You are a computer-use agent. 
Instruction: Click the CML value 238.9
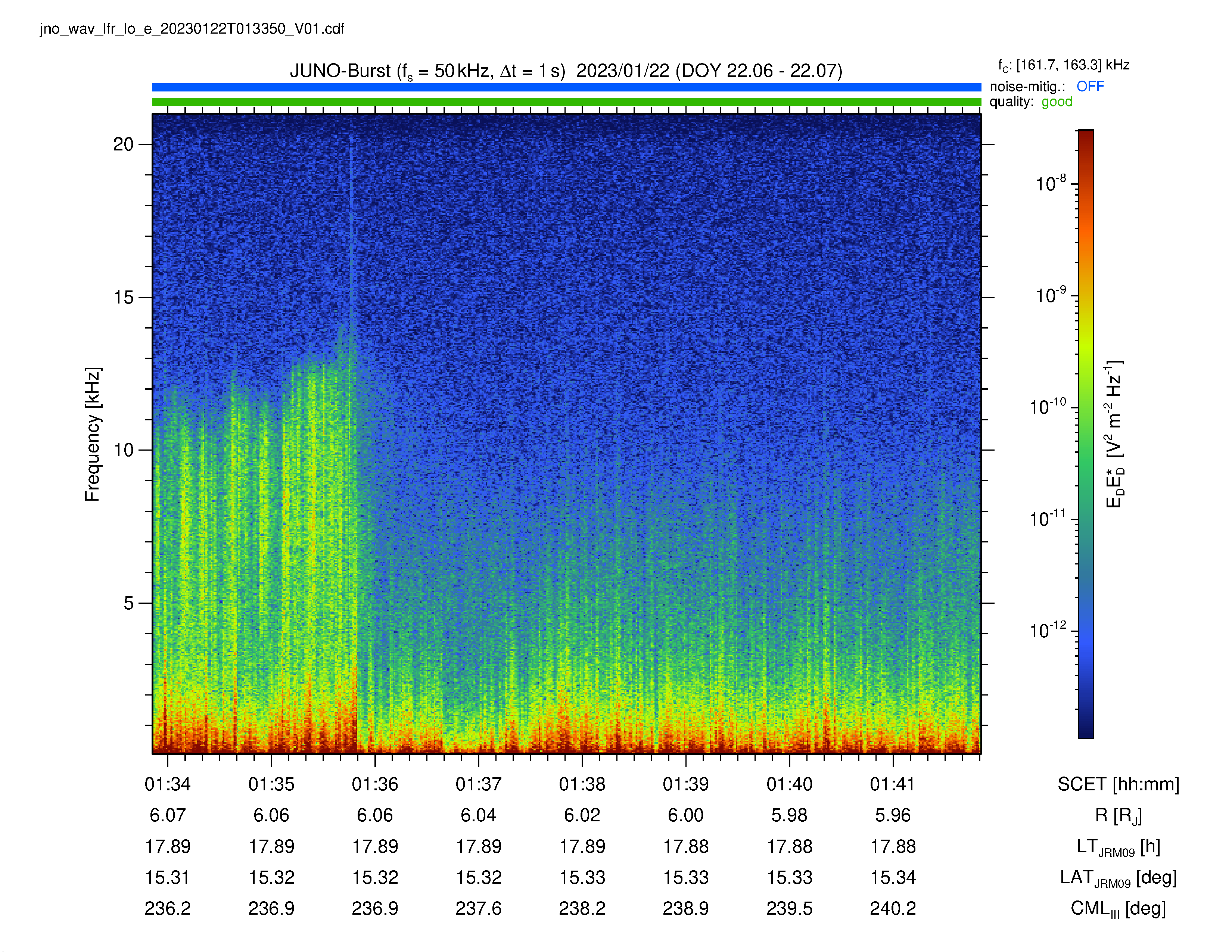(686, 909)
